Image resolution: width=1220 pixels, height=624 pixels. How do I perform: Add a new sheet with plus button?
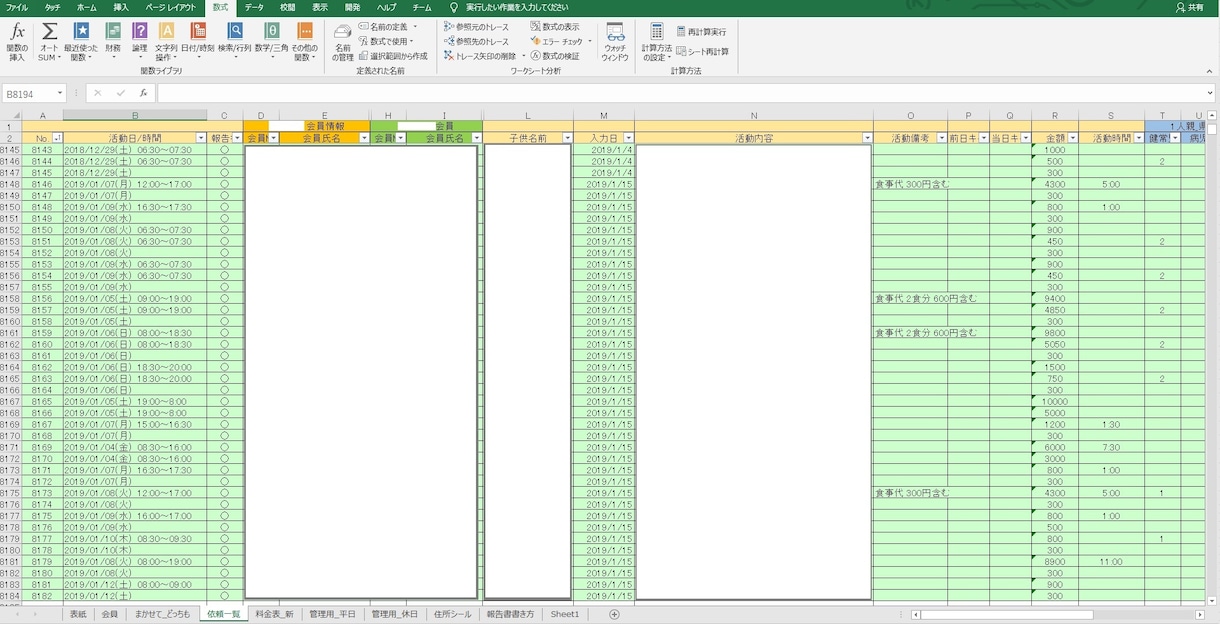[x=614, y=614]
